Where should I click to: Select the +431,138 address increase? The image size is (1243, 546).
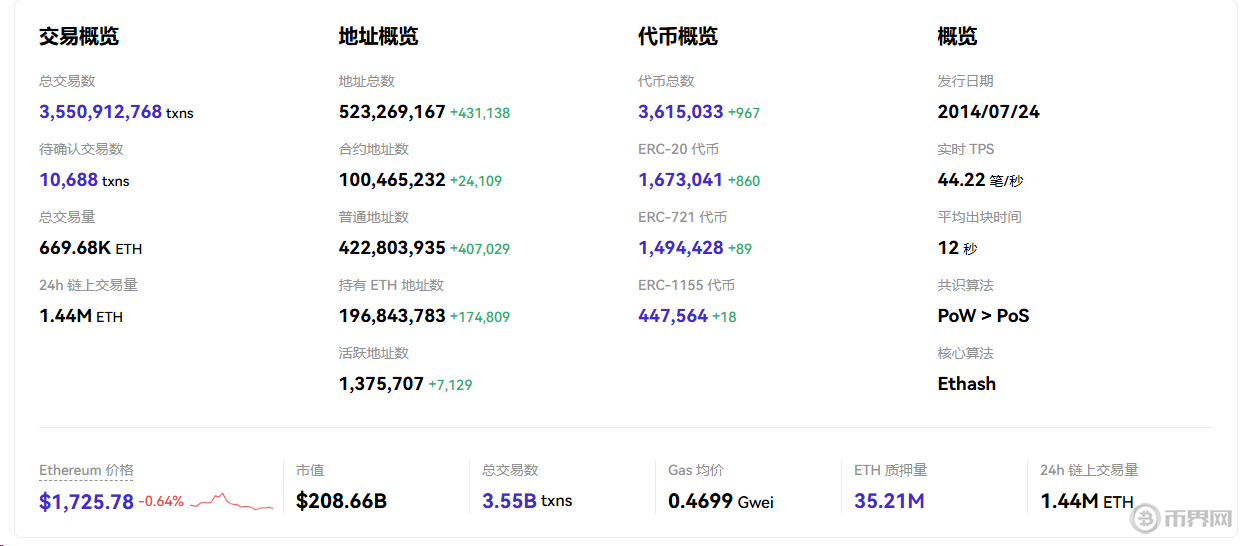point(480,113)
